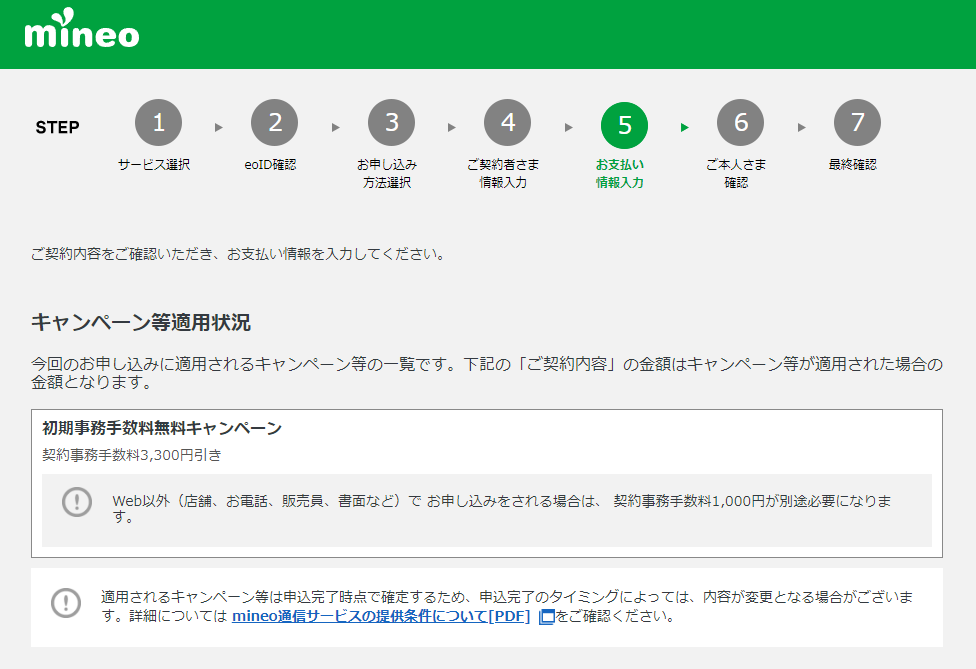976x669 pixels.
Task: Click the STEP label on the progress bar
Action: 57,127
